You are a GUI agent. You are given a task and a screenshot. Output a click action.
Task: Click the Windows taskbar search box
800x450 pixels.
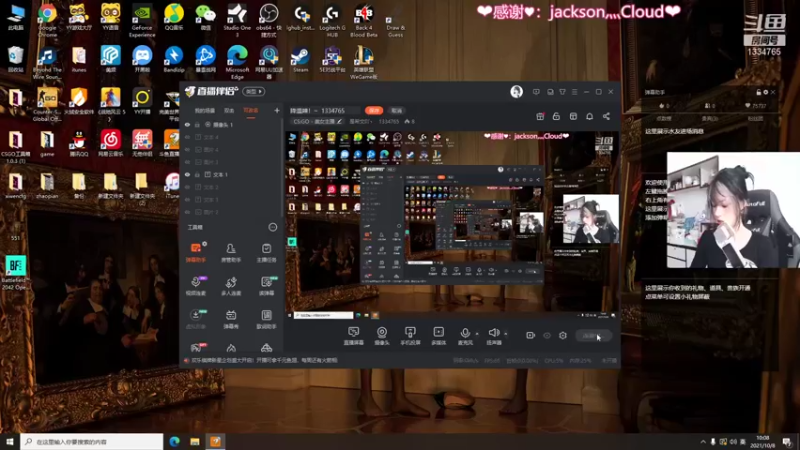92,441
